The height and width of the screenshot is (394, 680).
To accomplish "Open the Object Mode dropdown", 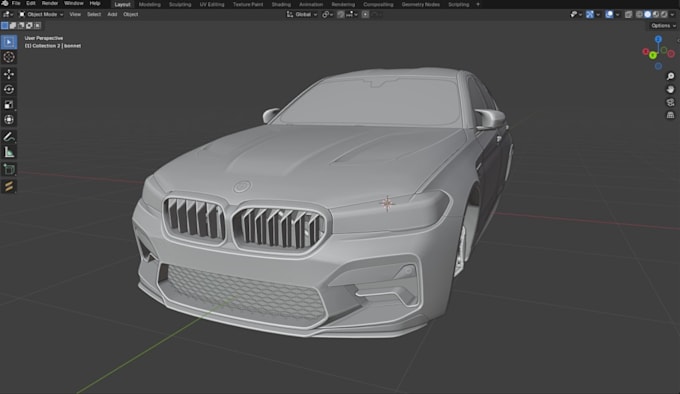I will tap(41, 14).
